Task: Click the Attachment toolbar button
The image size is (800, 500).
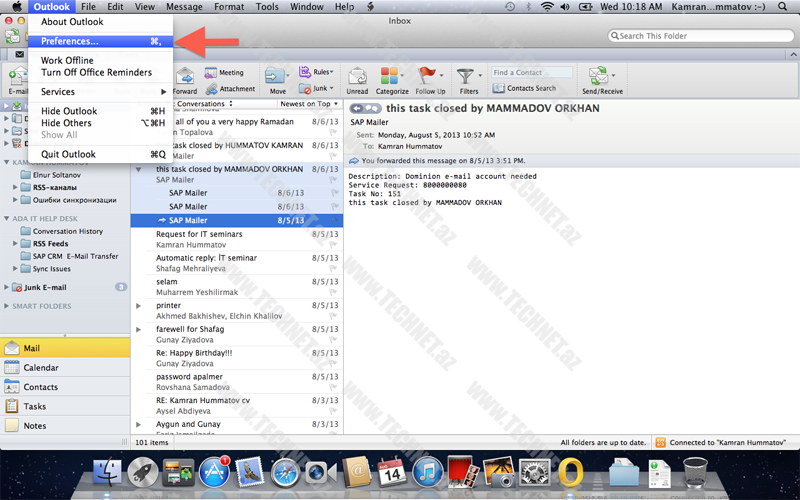Action: (x=230, y=89)
